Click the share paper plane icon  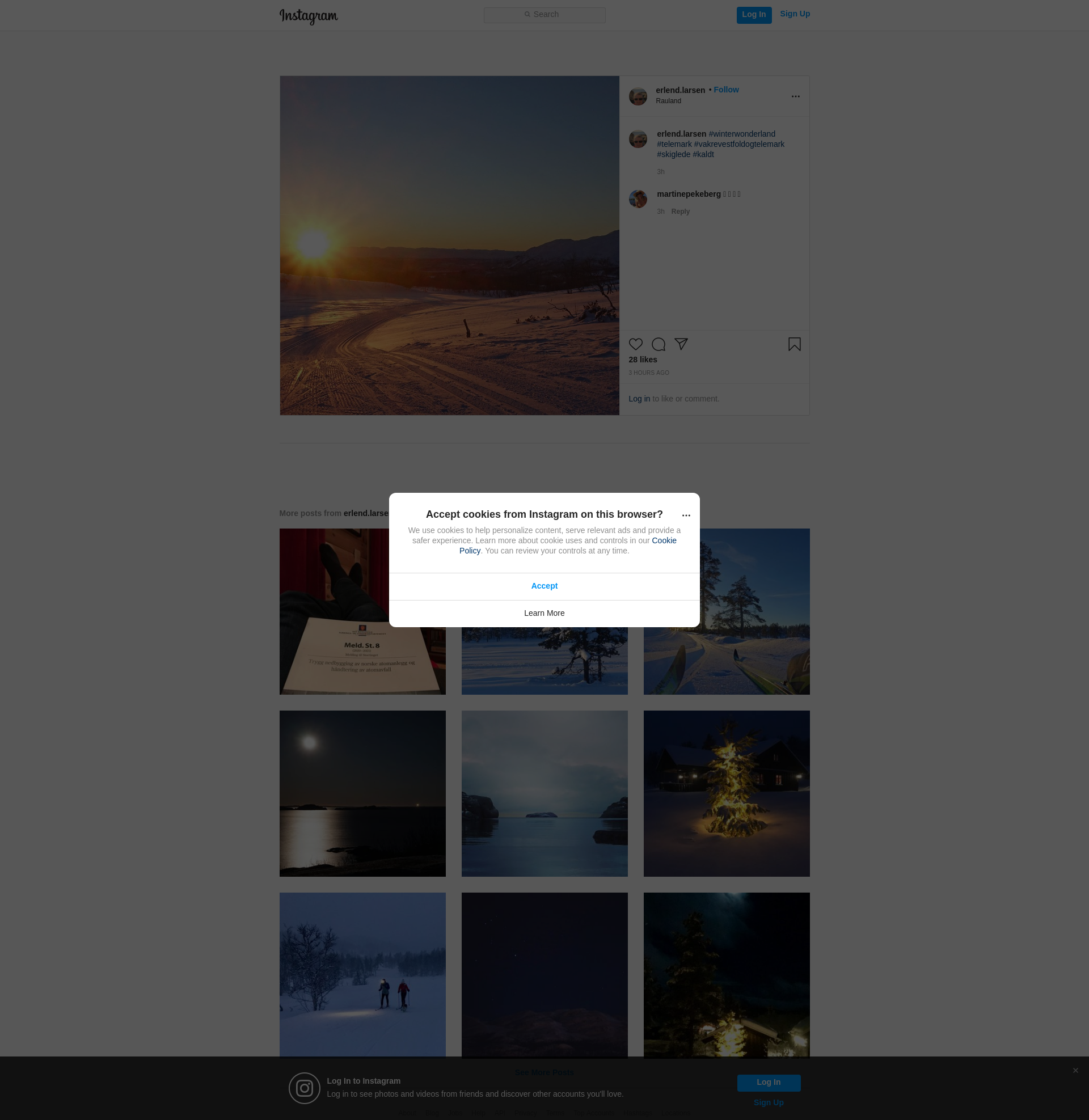coord(681,344)
